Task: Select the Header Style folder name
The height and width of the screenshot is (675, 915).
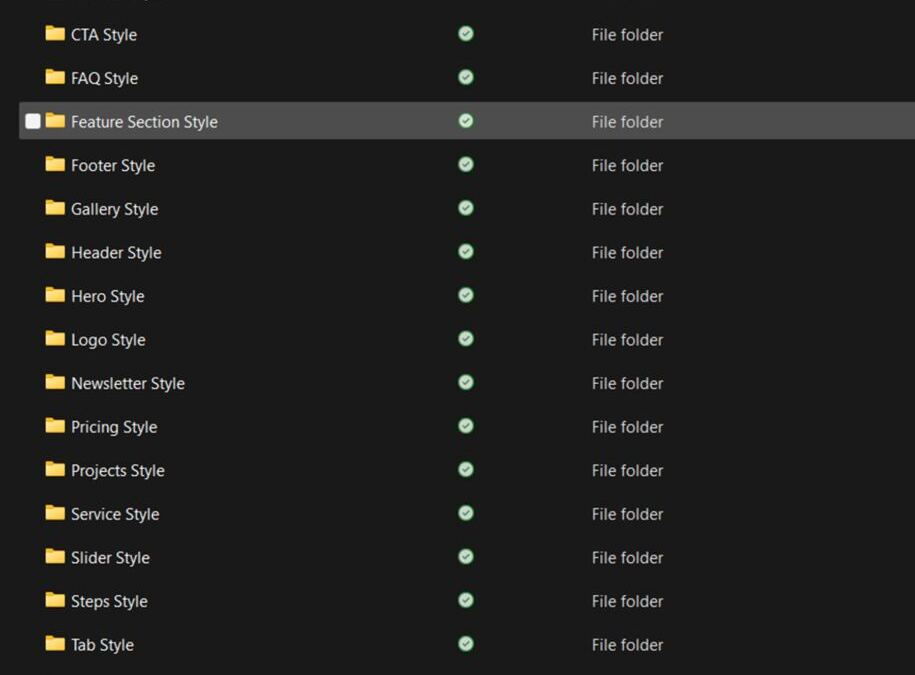Action: (116, 253)
